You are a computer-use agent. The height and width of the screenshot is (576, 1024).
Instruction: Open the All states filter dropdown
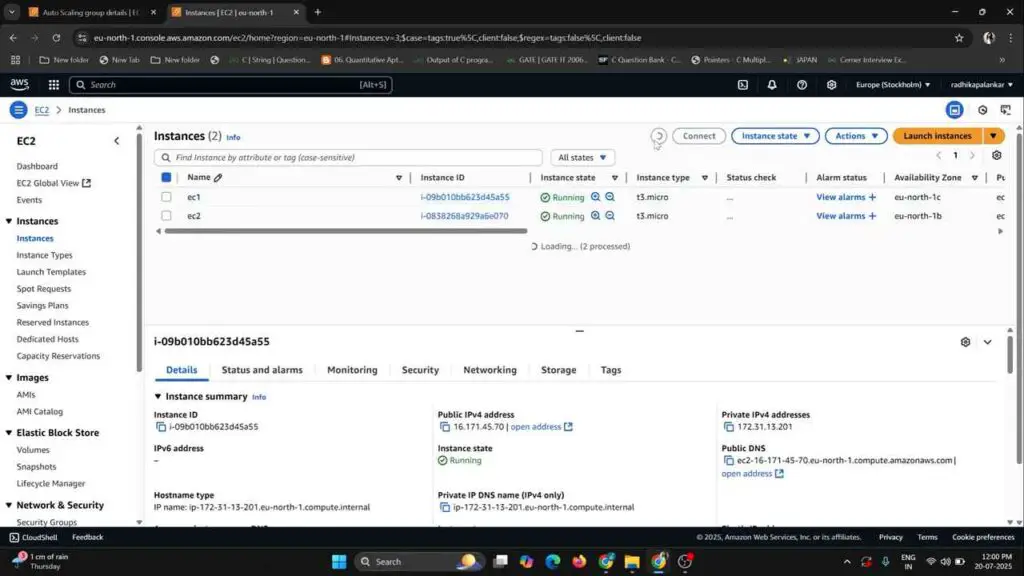click(582, 157)
